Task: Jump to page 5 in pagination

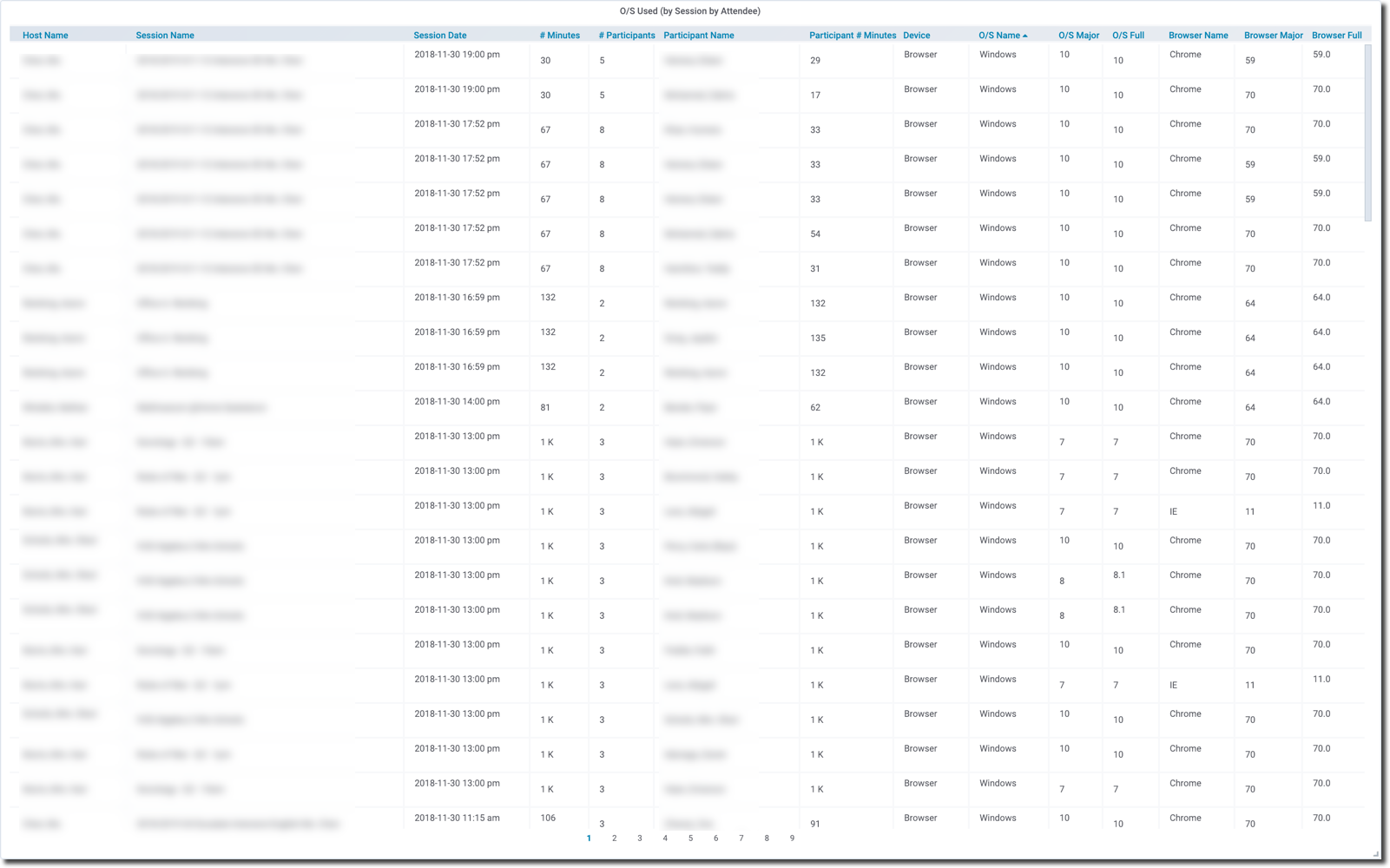Action: [x=690, y=838]
